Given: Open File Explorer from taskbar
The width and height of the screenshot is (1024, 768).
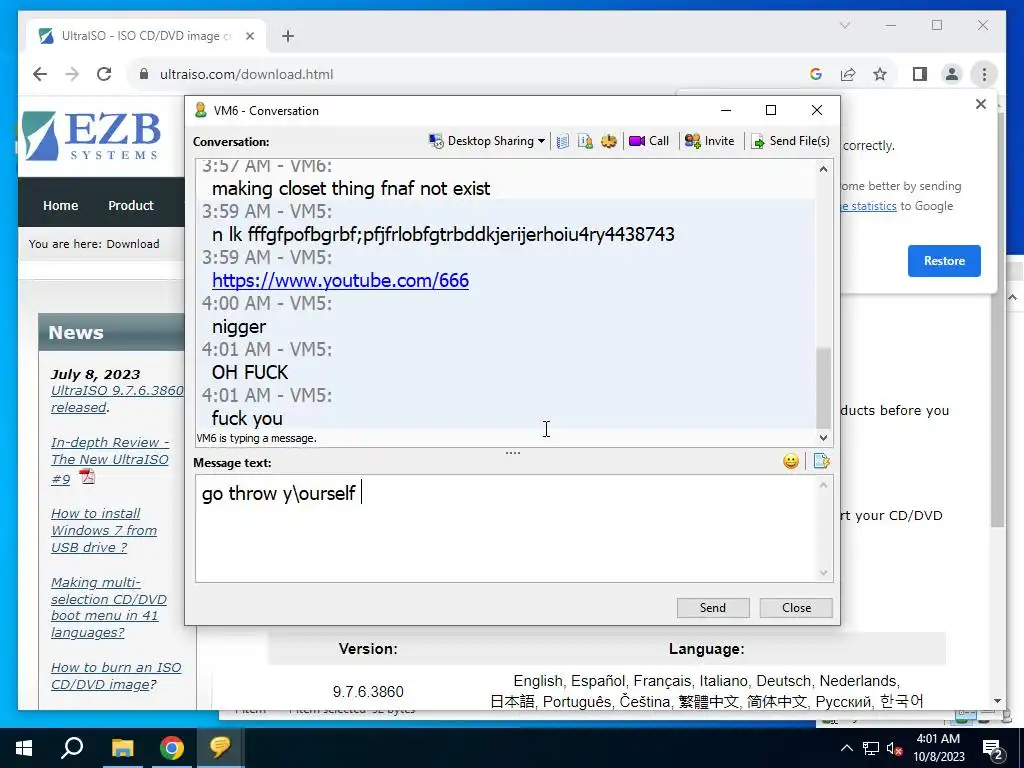Looking at the screenshot, I should coord(122,748).
